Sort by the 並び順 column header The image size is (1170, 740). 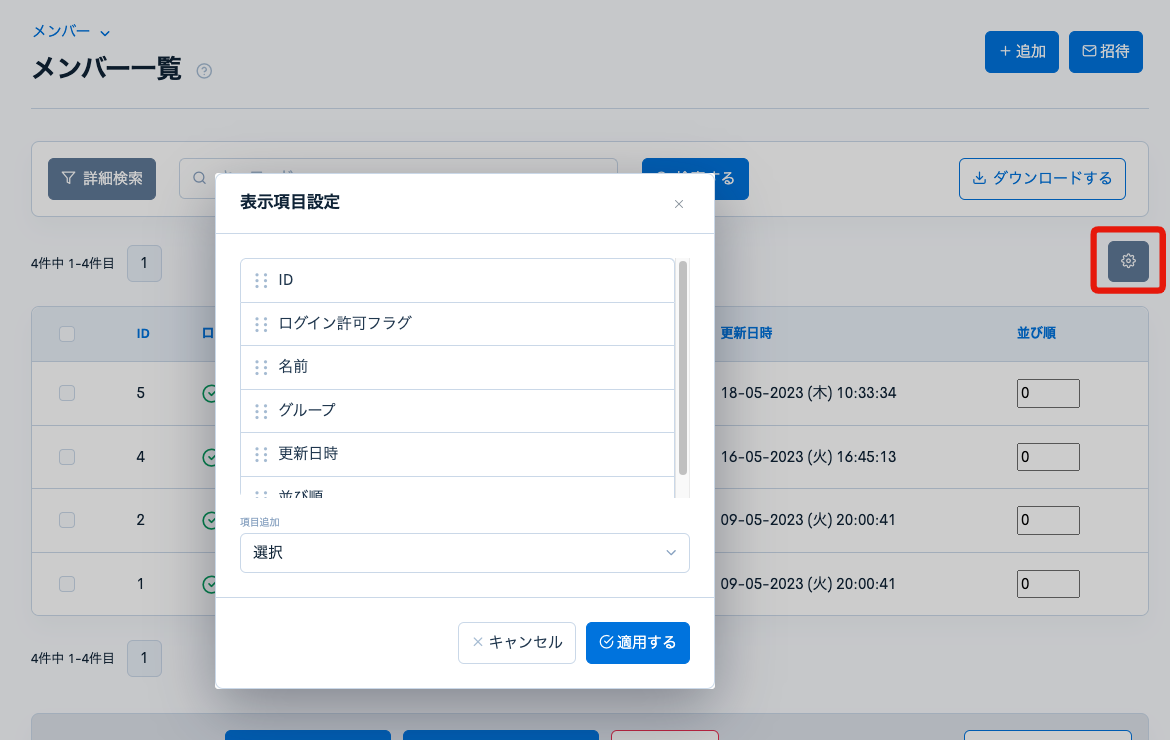click(1036, 333)
